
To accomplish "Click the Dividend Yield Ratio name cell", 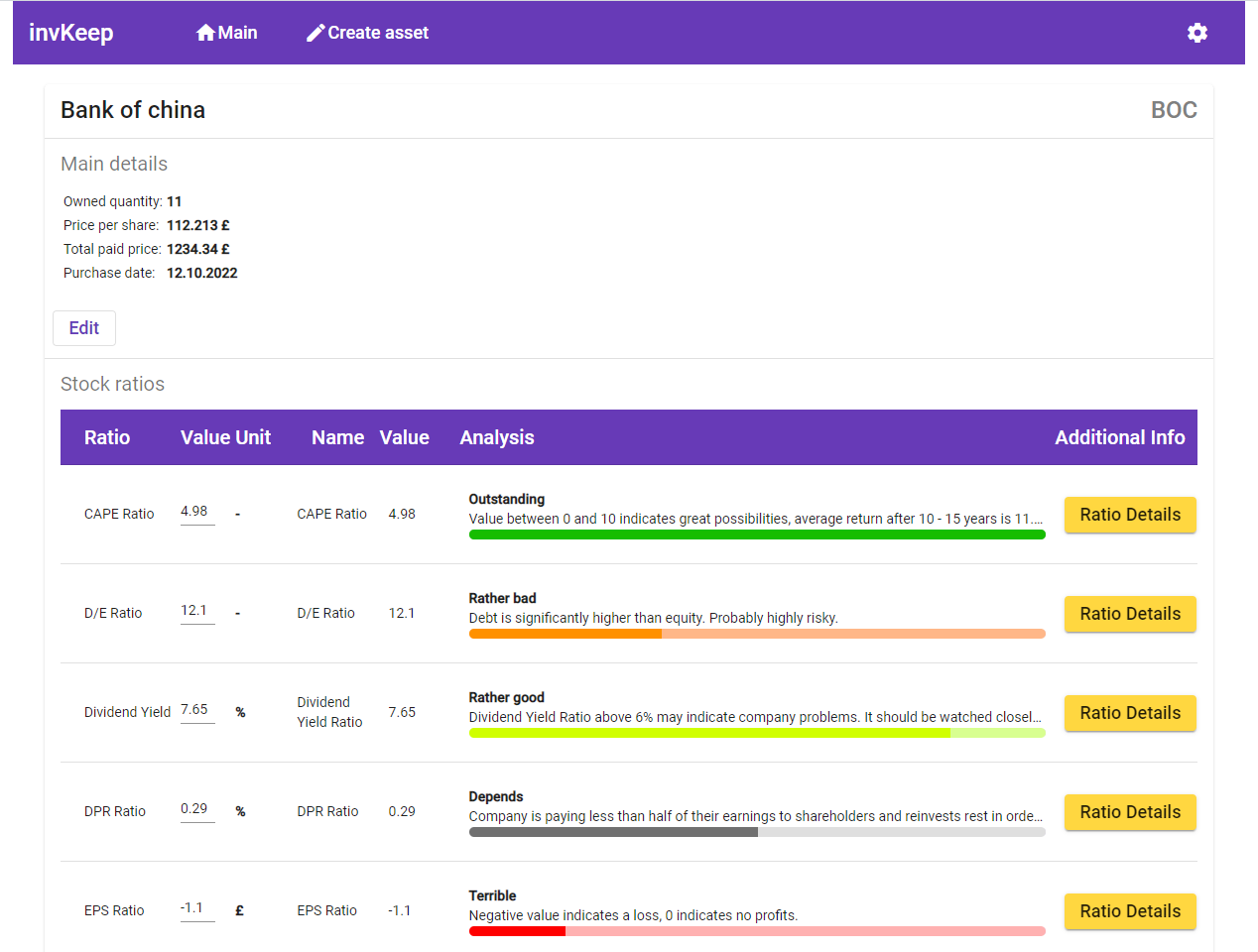I will [x=329, y=712].
